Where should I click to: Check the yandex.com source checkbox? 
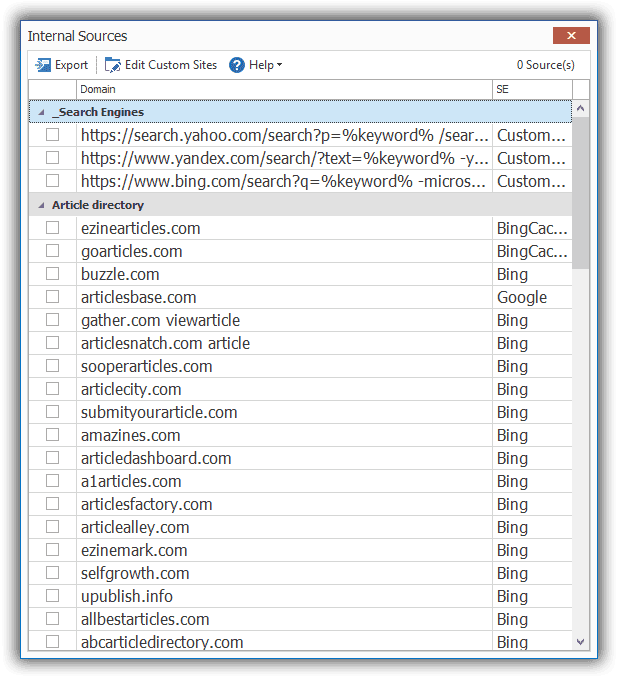[x=52, y=158]
